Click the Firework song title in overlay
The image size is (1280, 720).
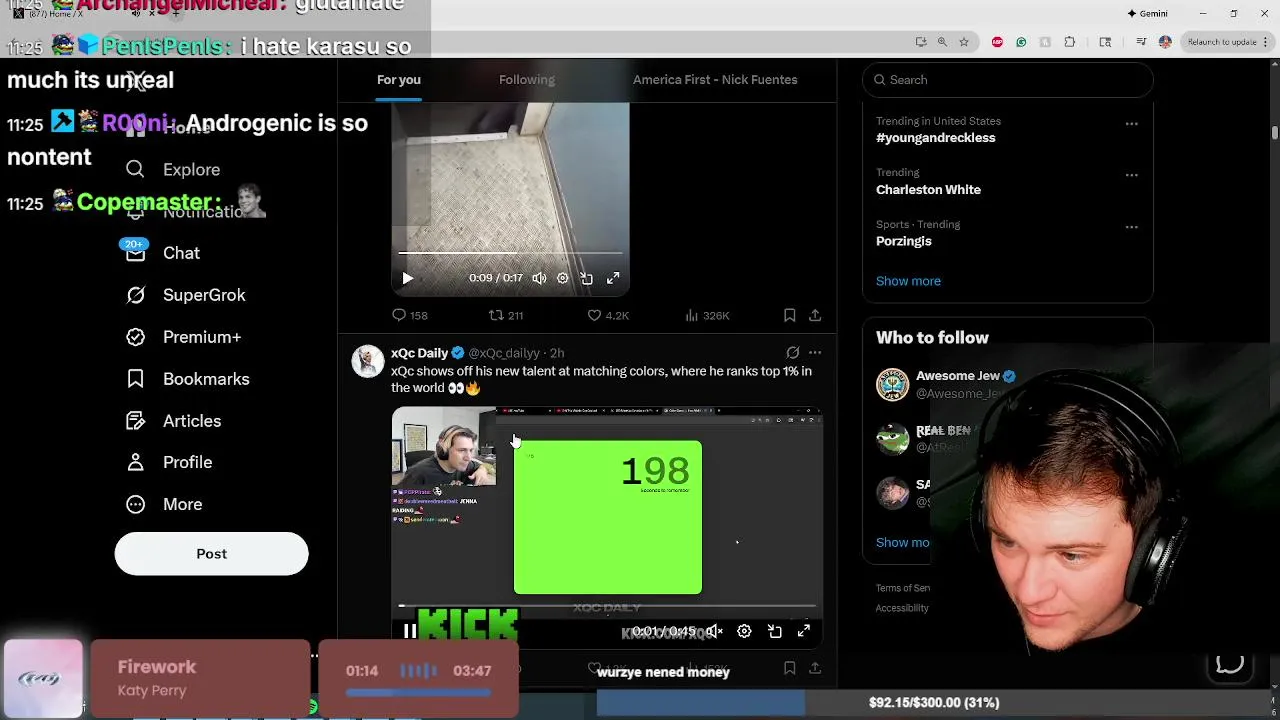pyautogui.click(x=157, y=667)
